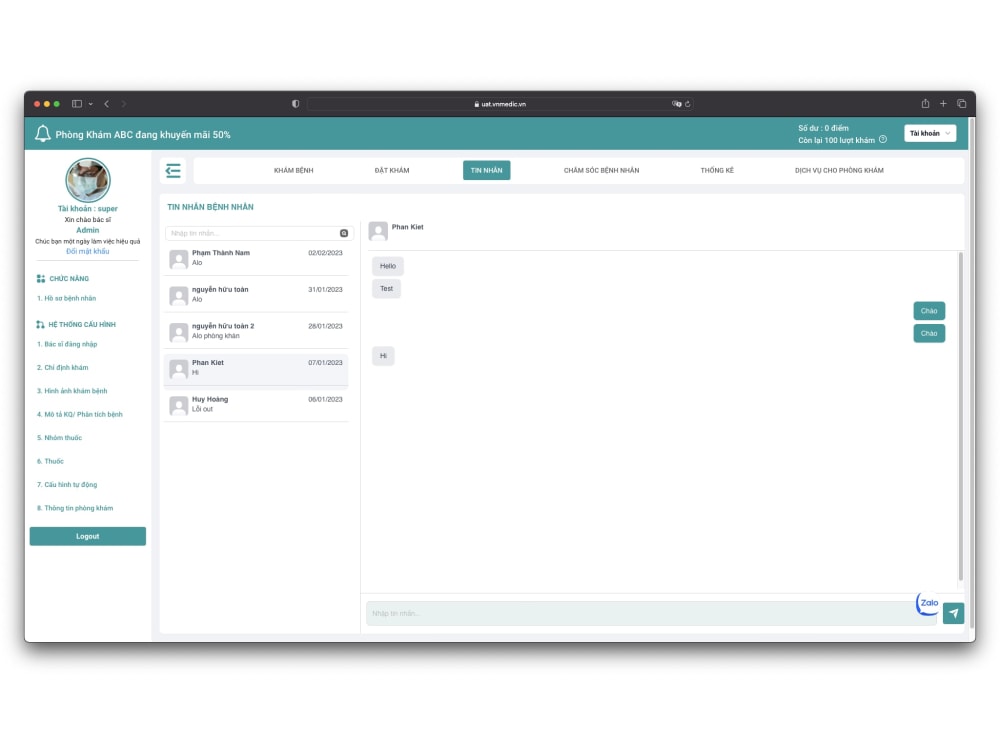Click the nguyễn hữu toàn avatar dated 31/01/2023

(179, 295)
